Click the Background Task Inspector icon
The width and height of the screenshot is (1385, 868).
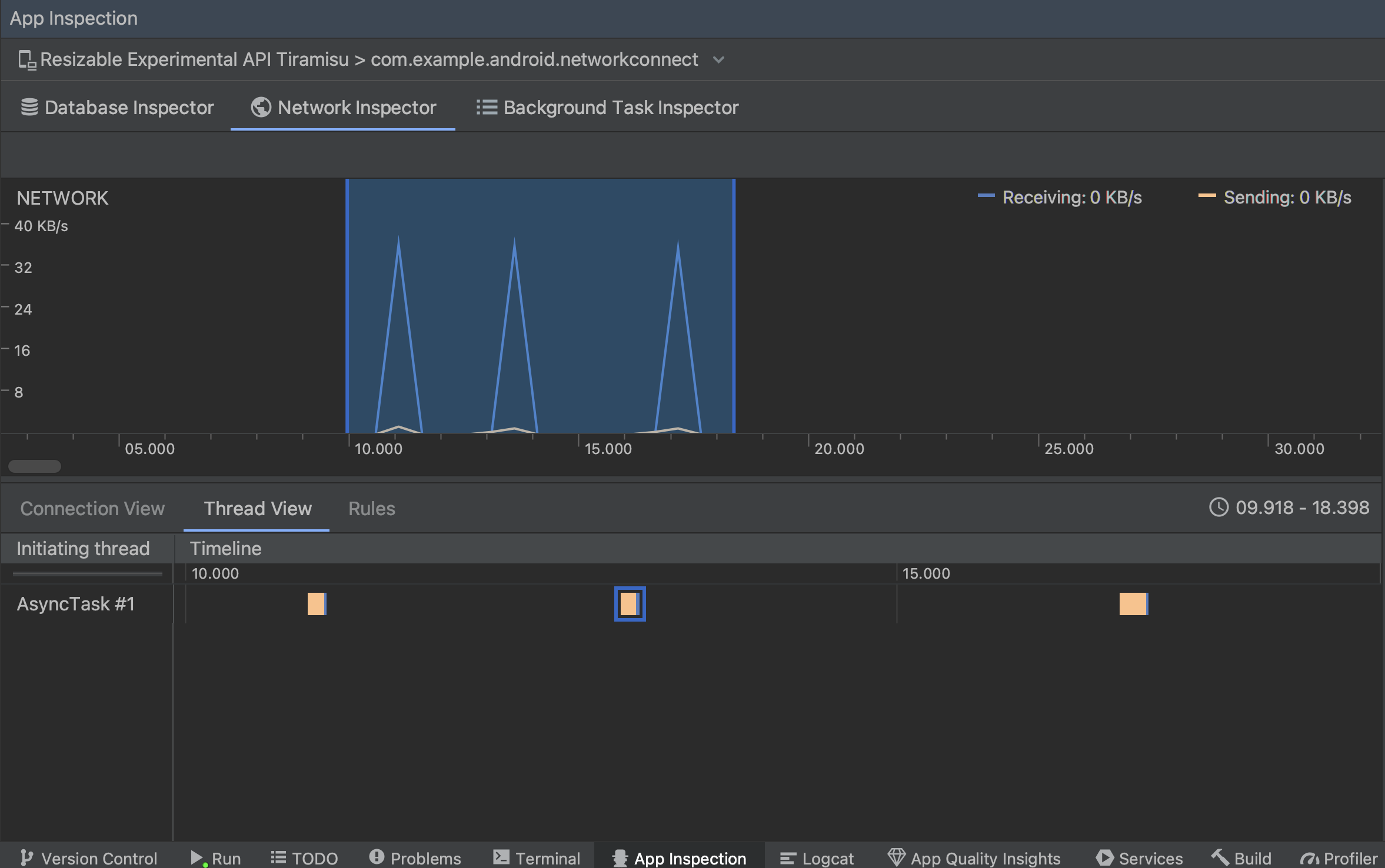point(484,107)
